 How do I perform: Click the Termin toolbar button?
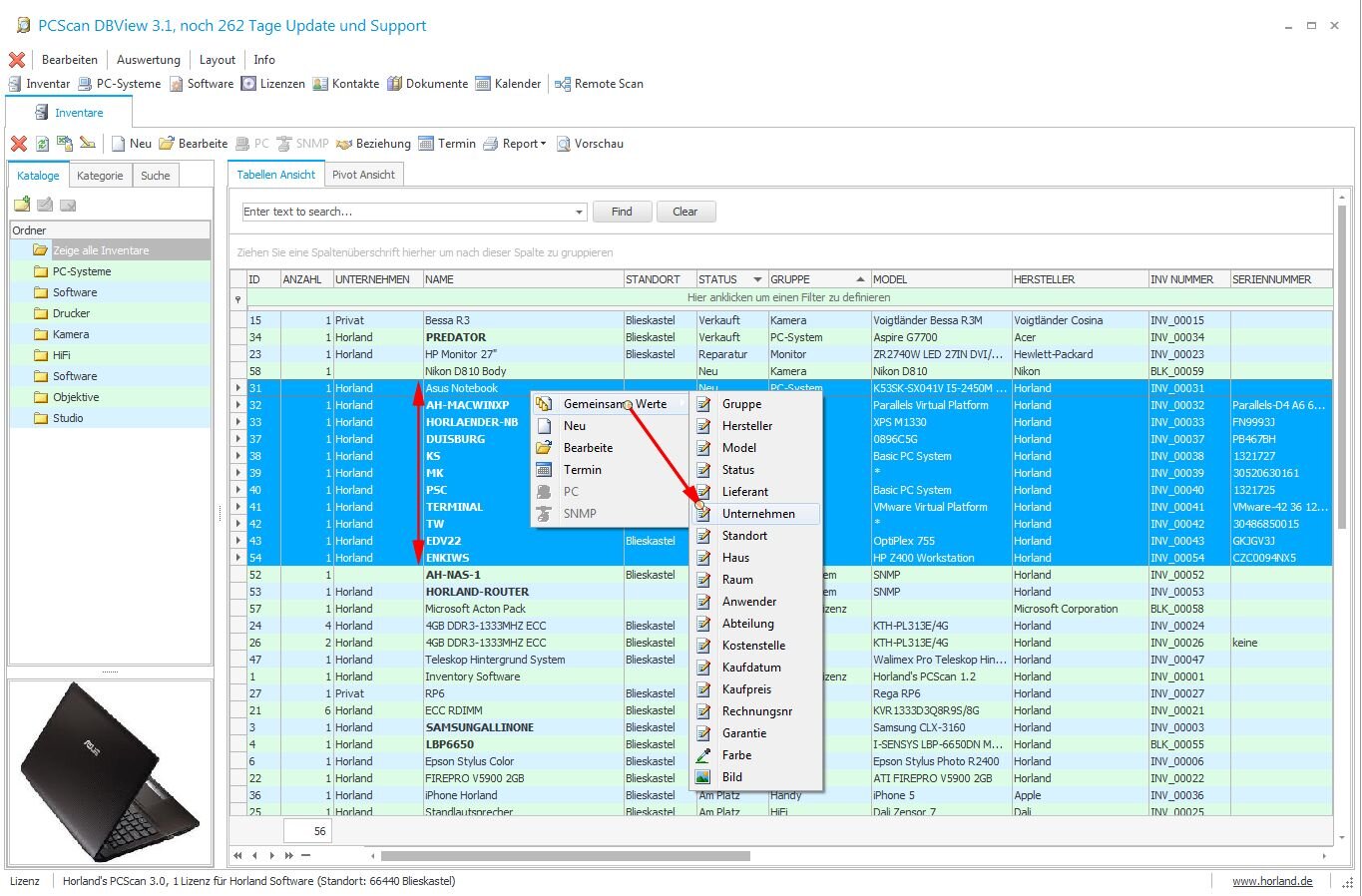[x=447, y=144]
